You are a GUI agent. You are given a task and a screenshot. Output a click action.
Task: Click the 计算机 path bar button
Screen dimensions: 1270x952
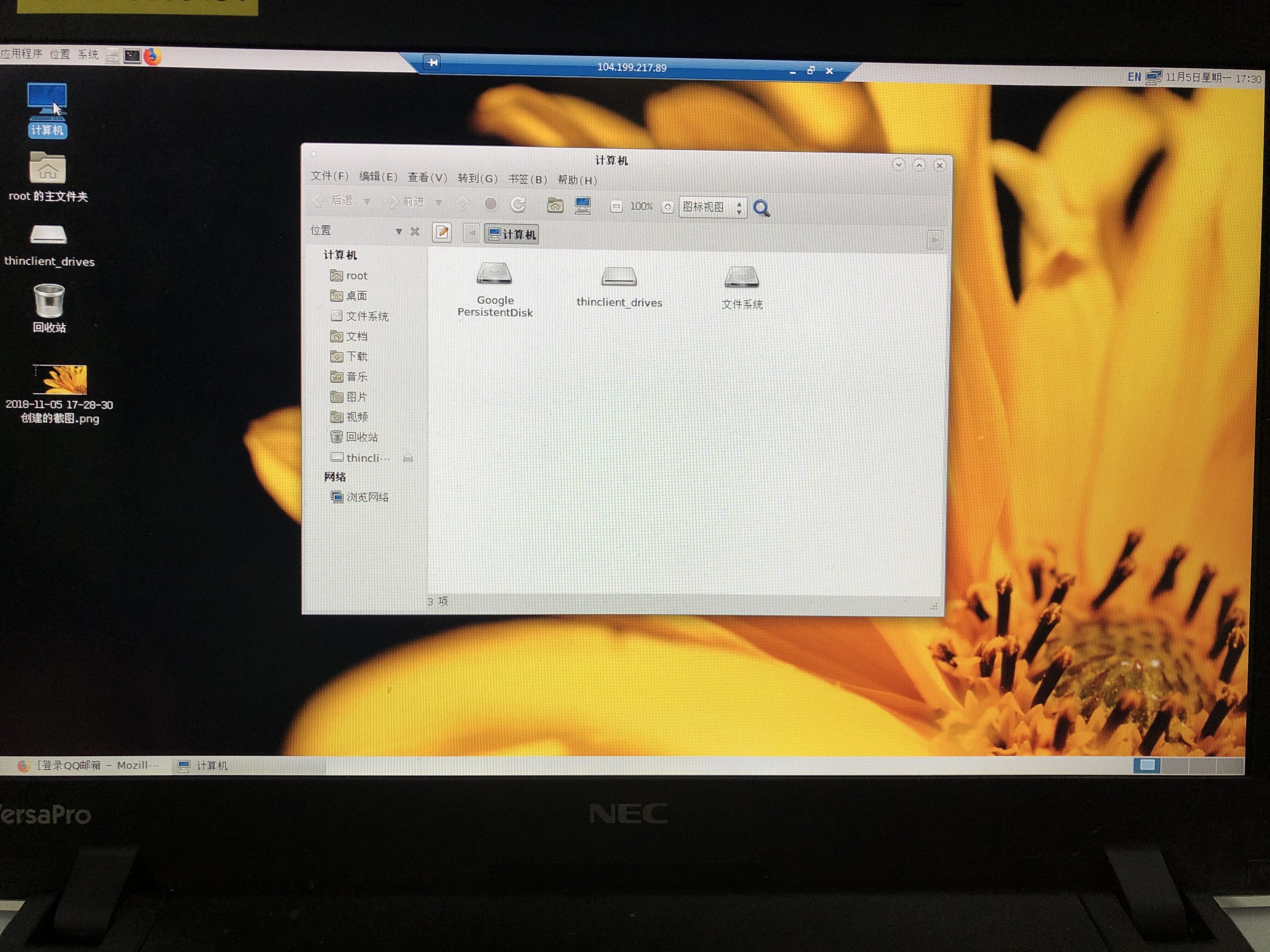pyautogui.click(x=511, y=234)
